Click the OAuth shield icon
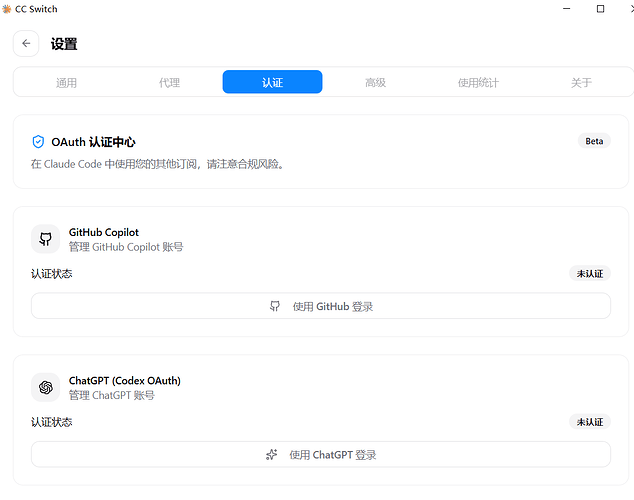The width and height of the screenshot is (634, 500). [38, 142]
